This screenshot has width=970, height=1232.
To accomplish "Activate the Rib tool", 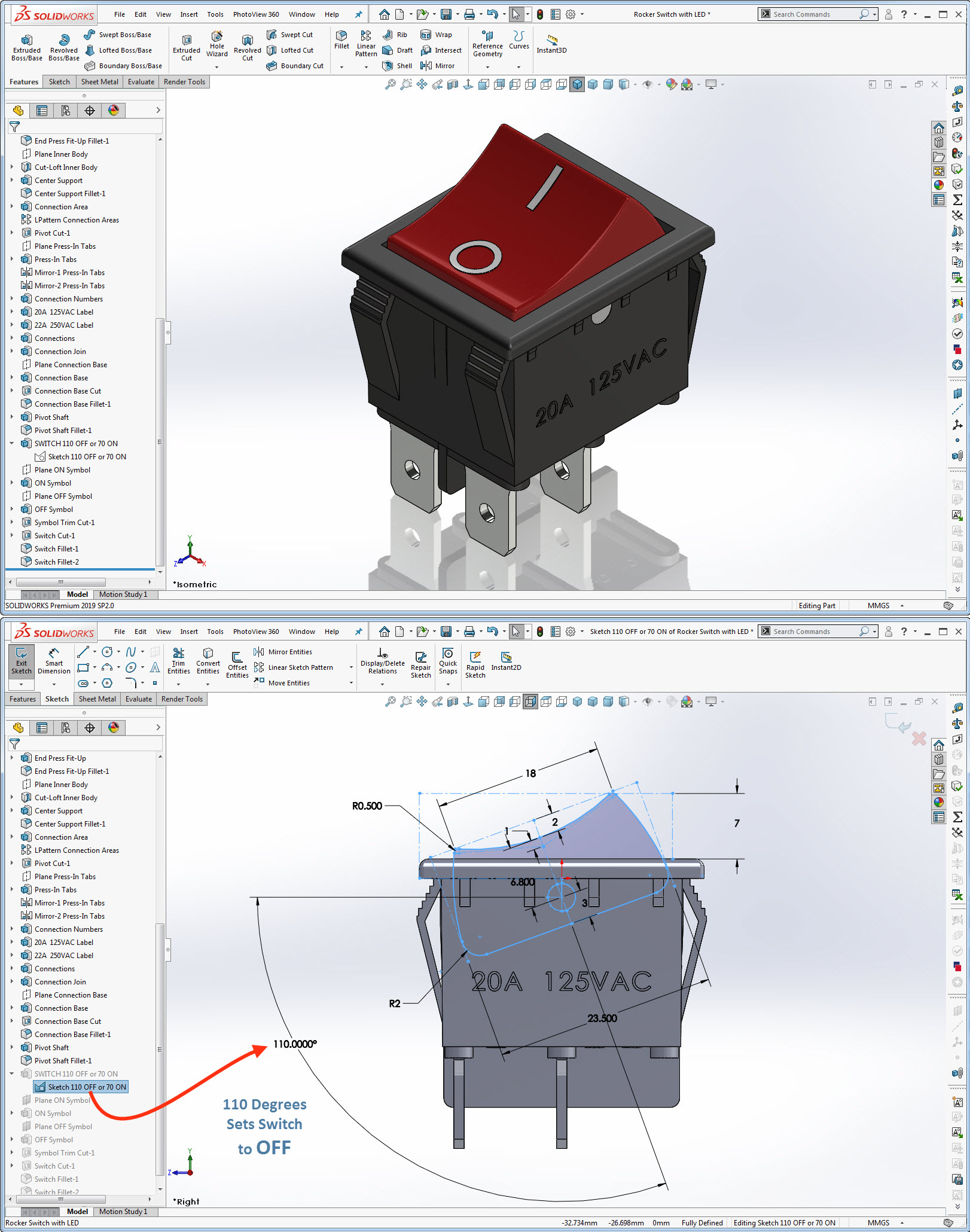I will pos(395,35).
